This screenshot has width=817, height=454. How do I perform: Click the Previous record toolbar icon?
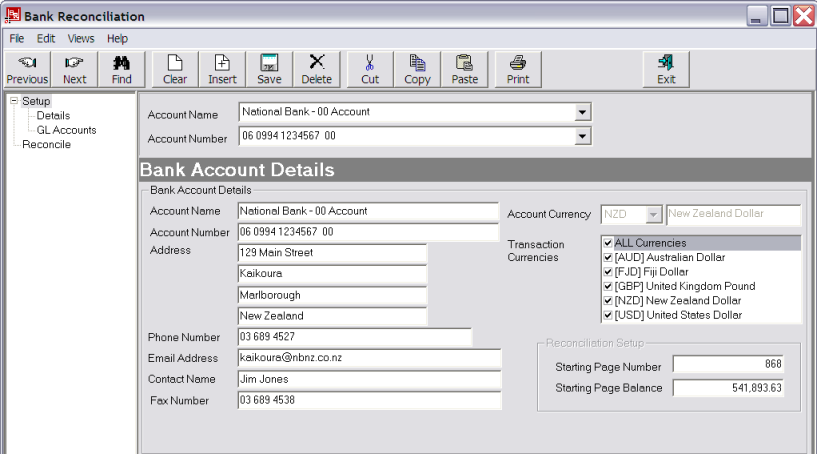point(27,69)
